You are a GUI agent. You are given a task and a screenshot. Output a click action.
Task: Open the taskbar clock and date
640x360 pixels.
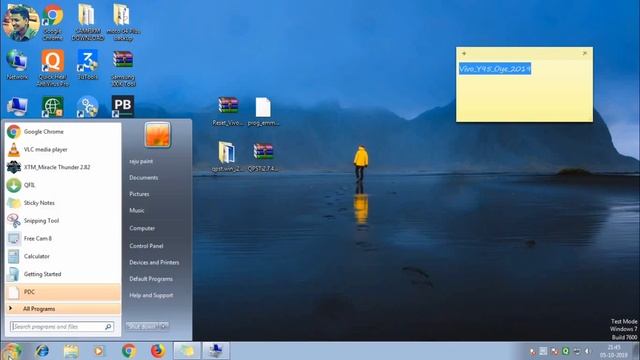tap(614, 351)
